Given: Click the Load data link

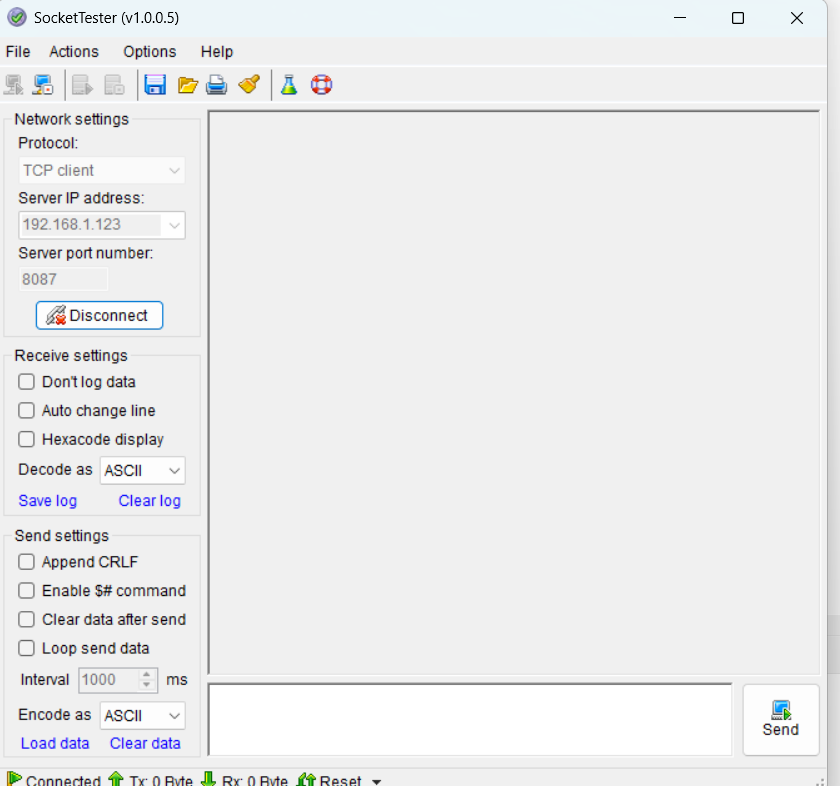Looking at the screenshot, I should point(55,743).
